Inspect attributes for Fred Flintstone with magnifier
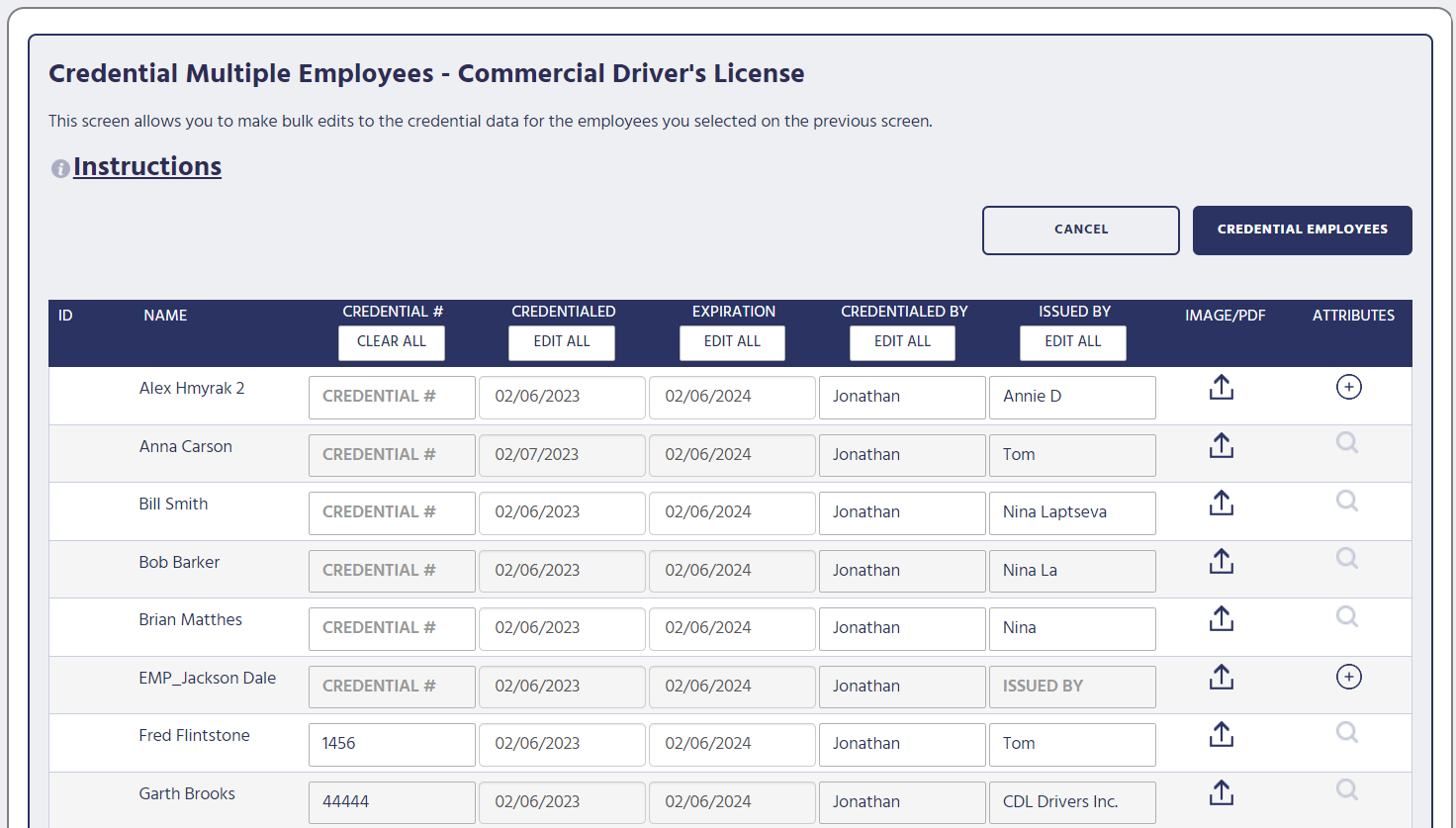Screen dimensions: 1456x828 coord(1346,731)
